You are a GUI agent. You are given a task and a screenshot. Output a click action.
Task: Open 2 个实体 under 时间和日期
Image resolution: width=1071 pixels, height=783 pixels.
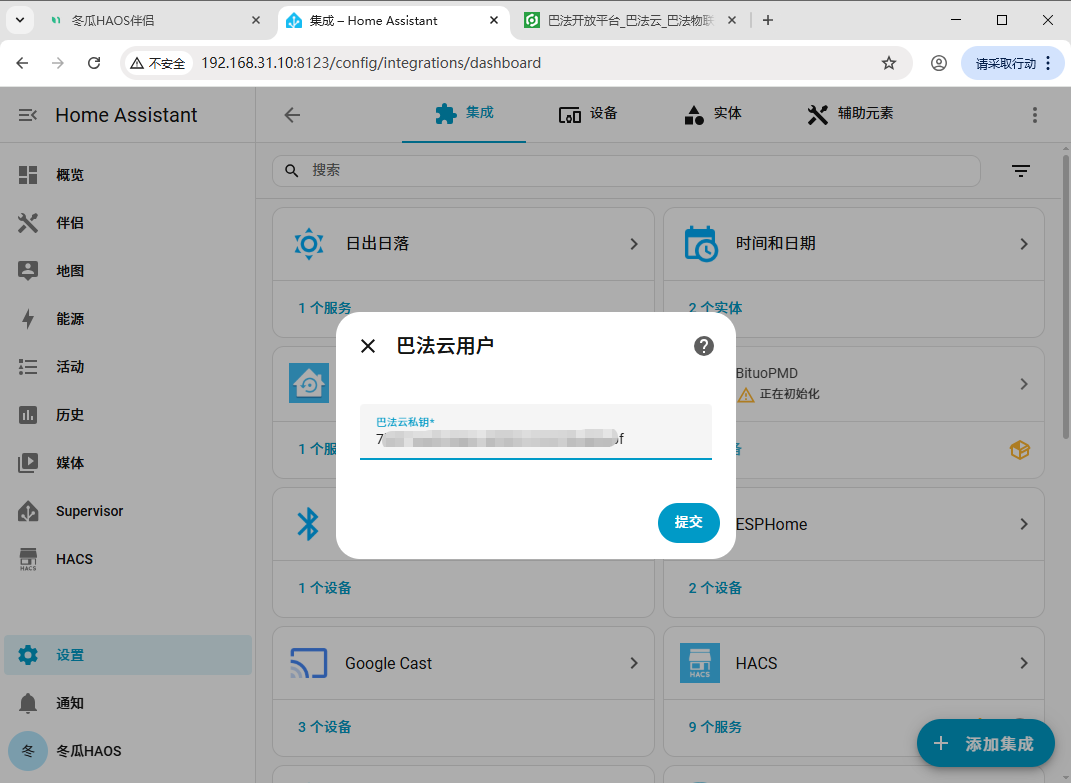(715, 308)
